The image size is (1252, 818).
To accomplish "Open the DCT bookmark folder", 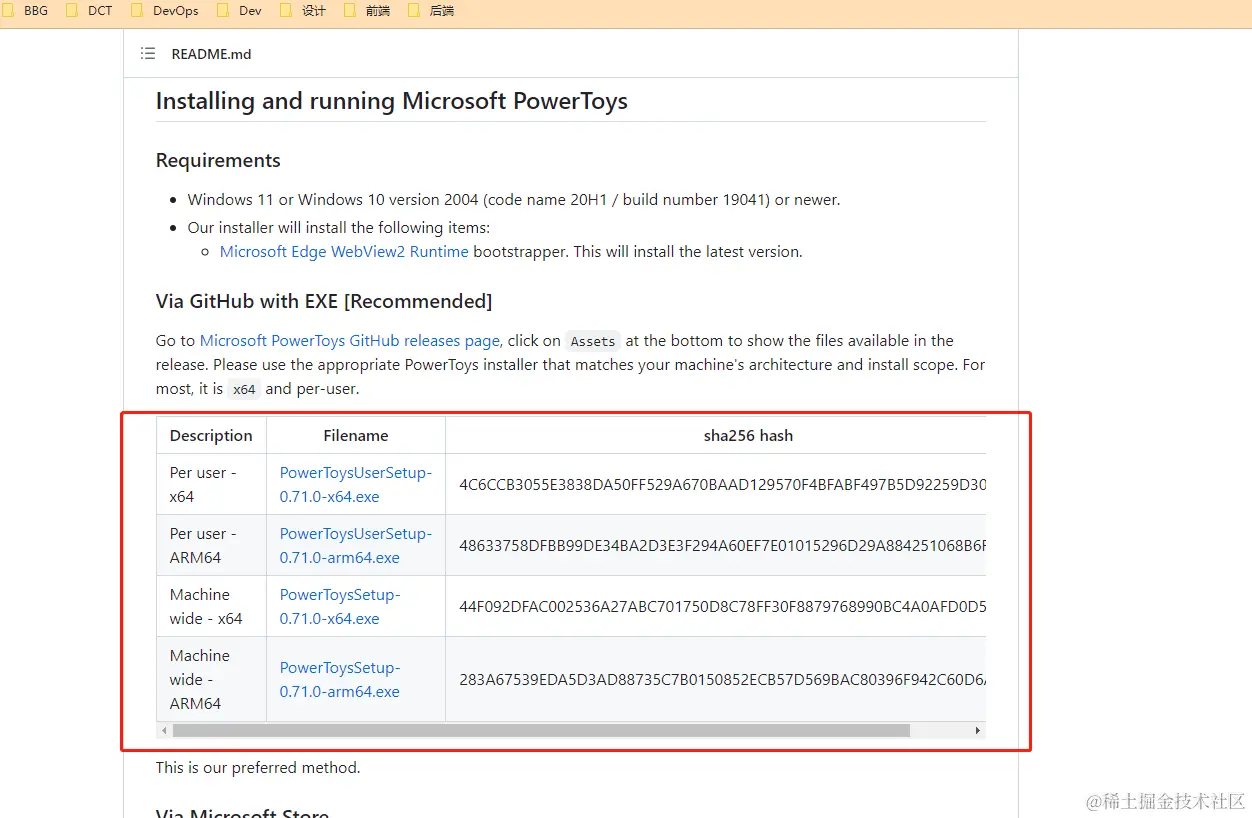I will 91,11.
